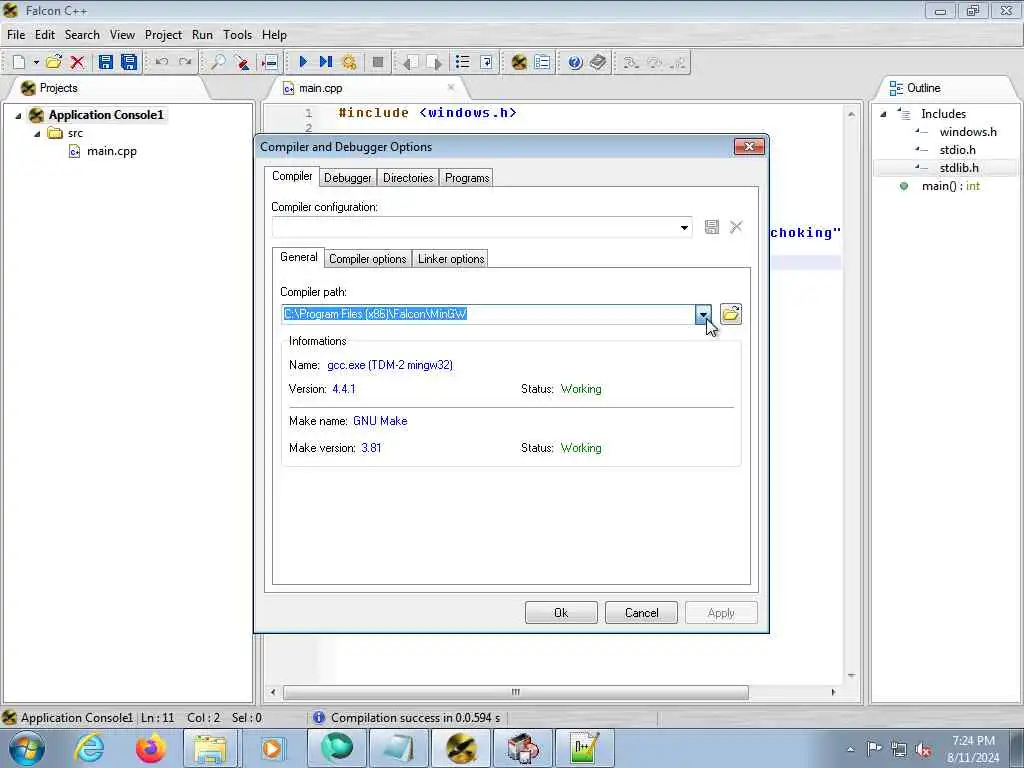Click the Windows Start button
This screenshot has height=768, width=1024.
27,748
